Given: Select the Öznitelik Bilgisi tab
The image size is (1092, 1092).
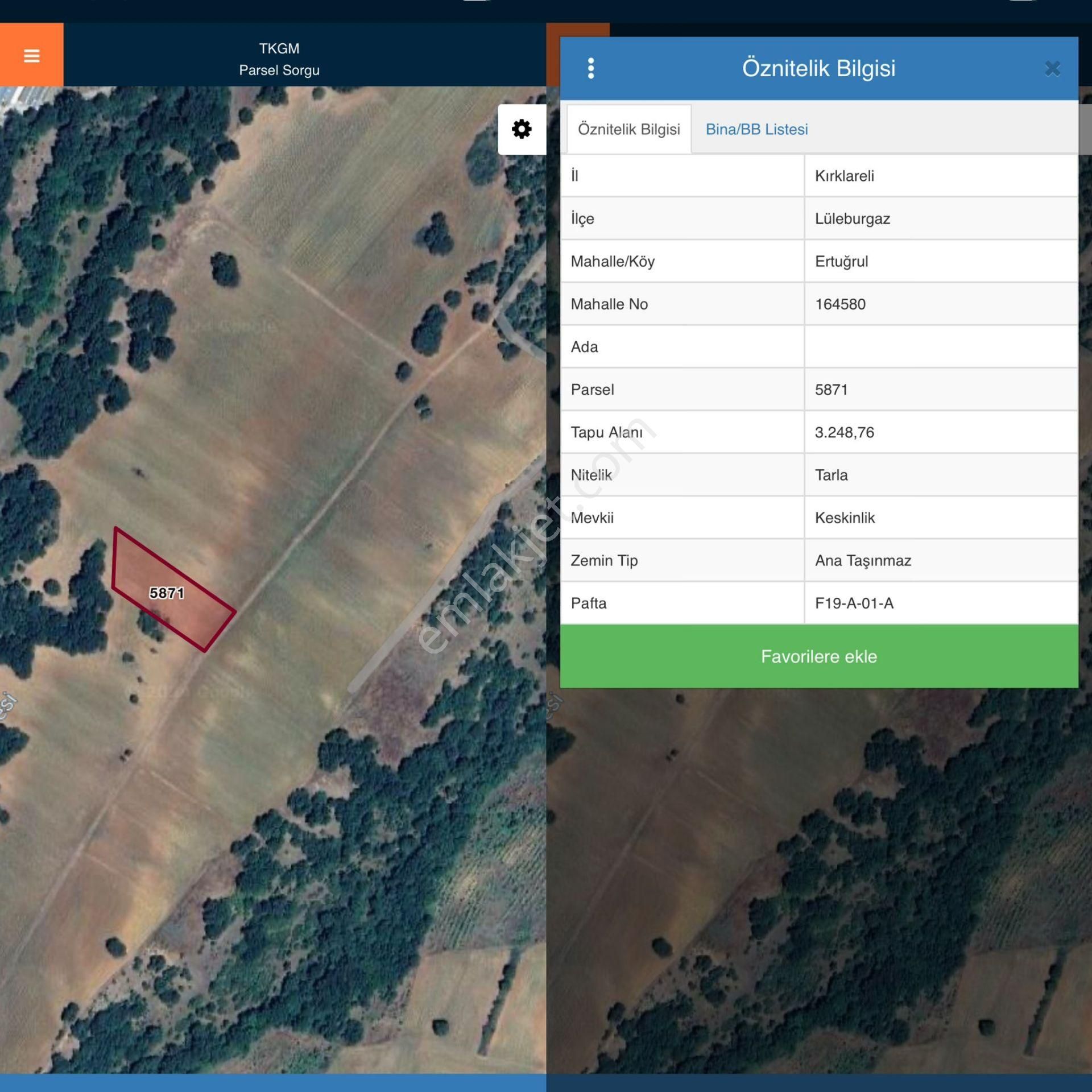Looking at the screenshot, I should pyautogui.click(x=625, y=130).
